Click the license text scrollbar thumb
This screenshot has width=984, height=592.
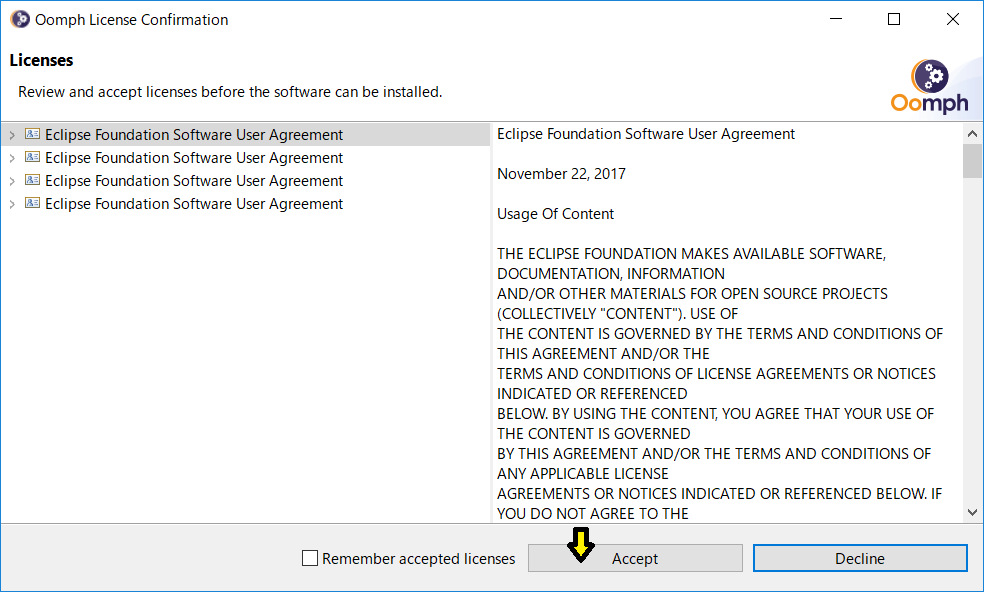pyautogui.click(x=972, y=161)
